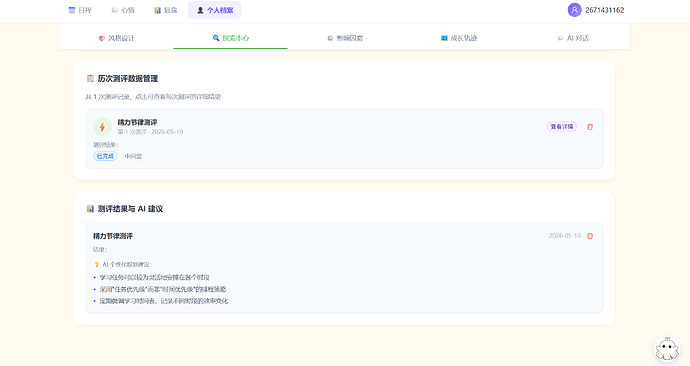The width and height of the screenshot is (690, 366).
Task: Switch to the 风格设计 sub-tab
Action: [117, 38]
